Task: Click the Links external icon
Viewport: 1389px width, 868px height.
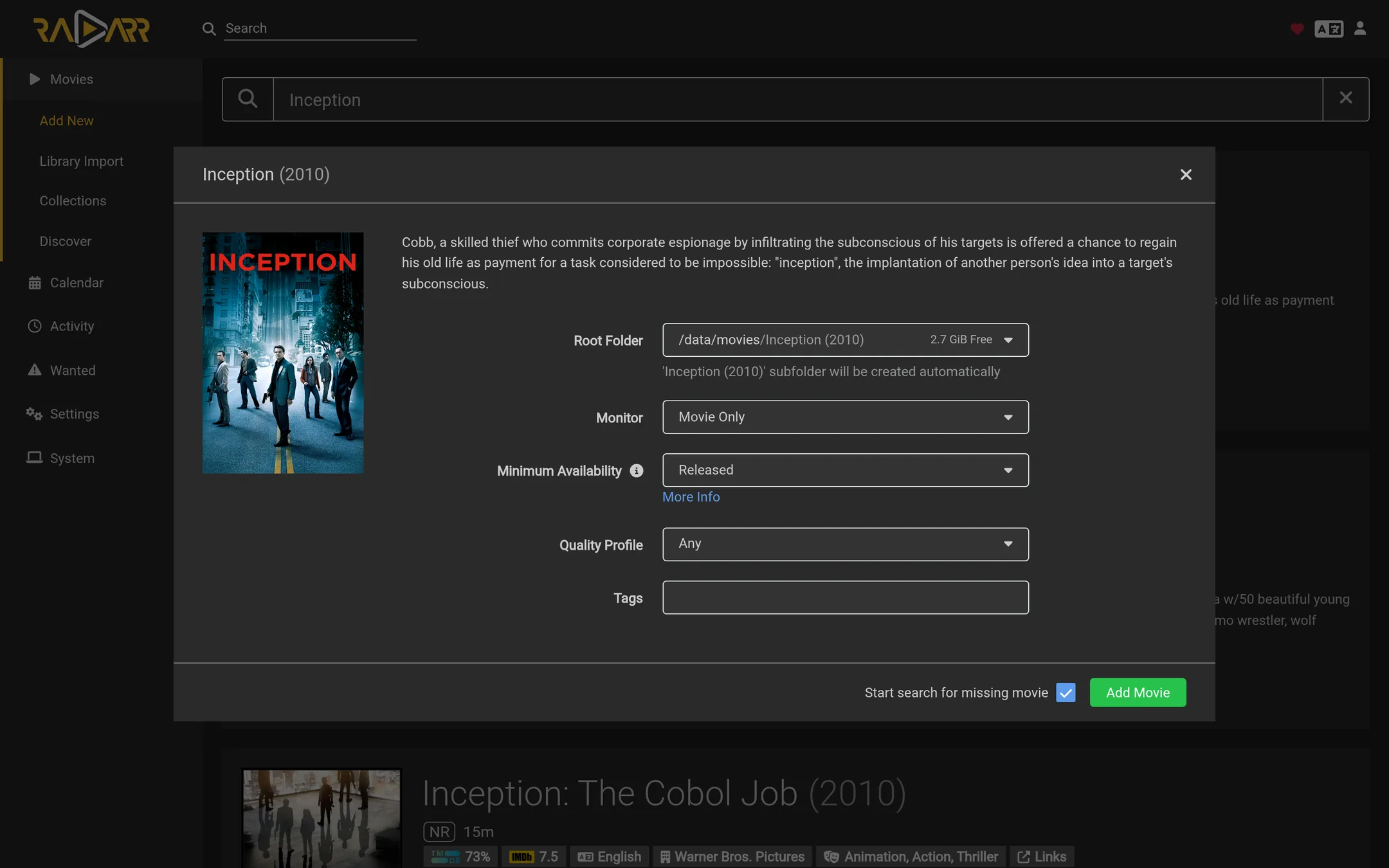Action: (x=1024, y=857)
